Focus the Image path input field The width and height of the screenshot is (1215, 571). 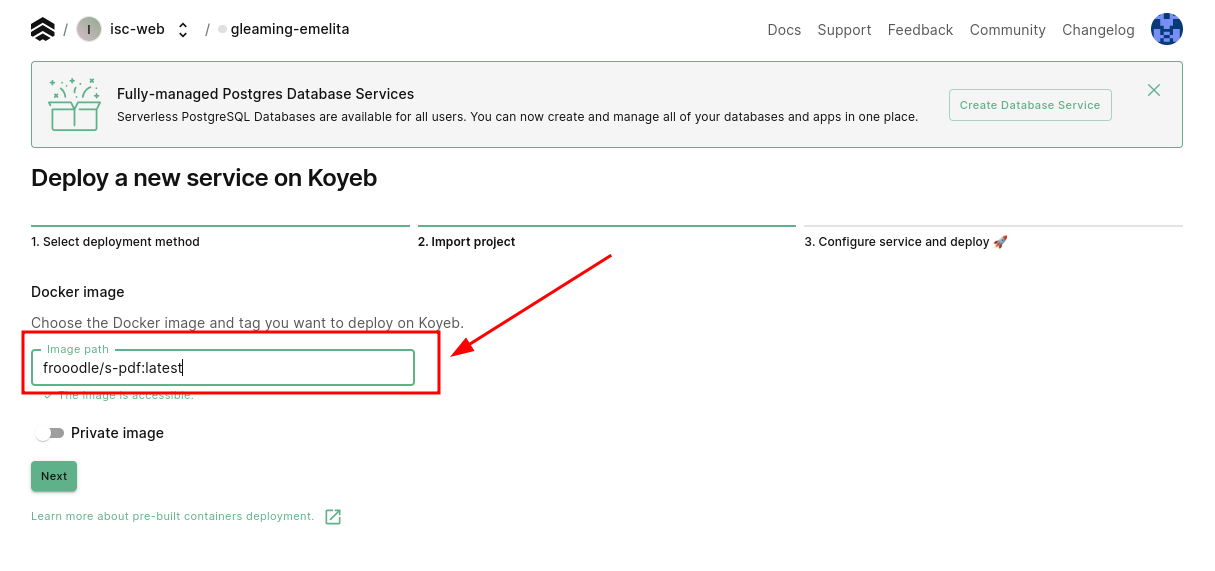[223, 367]
